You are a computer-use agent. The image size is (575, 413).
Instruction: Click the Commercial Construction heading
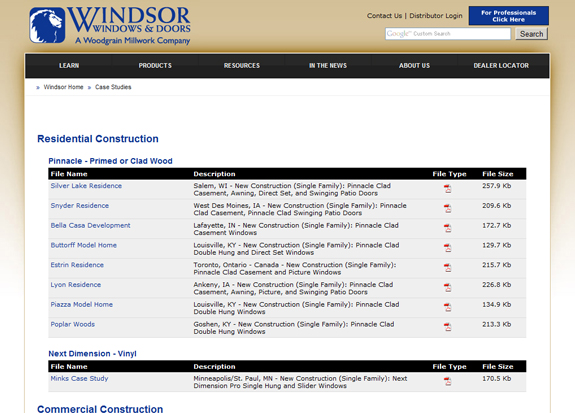100,409
